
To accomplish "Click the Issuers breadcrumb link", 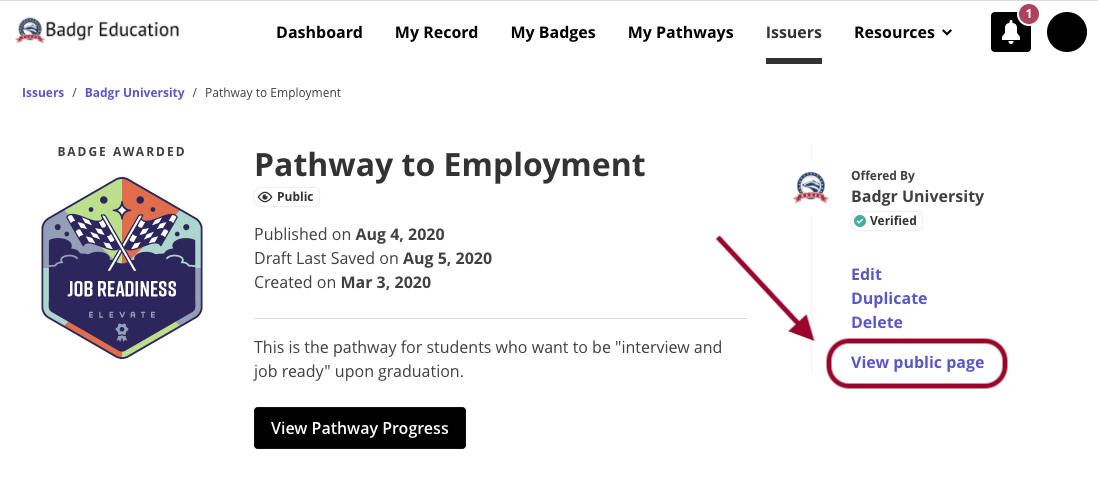I will [x=43, y=93].
